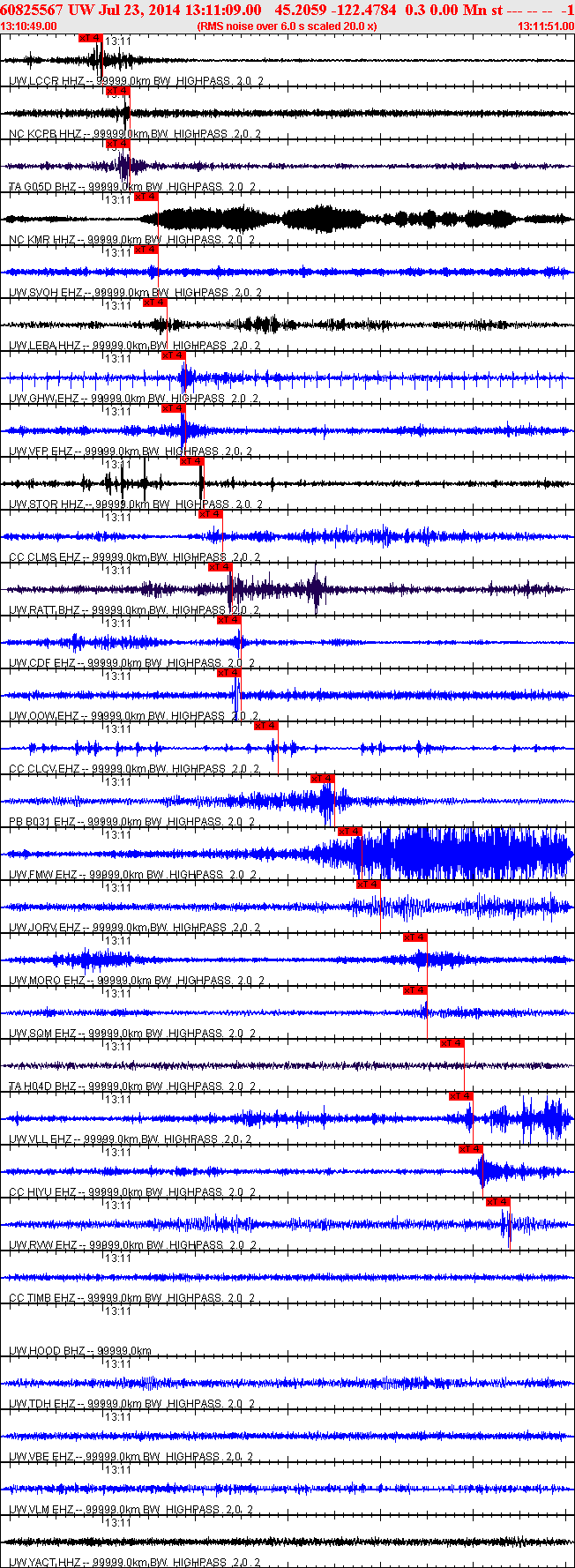Select the UW.CDF EHZ trace label

(132, 663)
